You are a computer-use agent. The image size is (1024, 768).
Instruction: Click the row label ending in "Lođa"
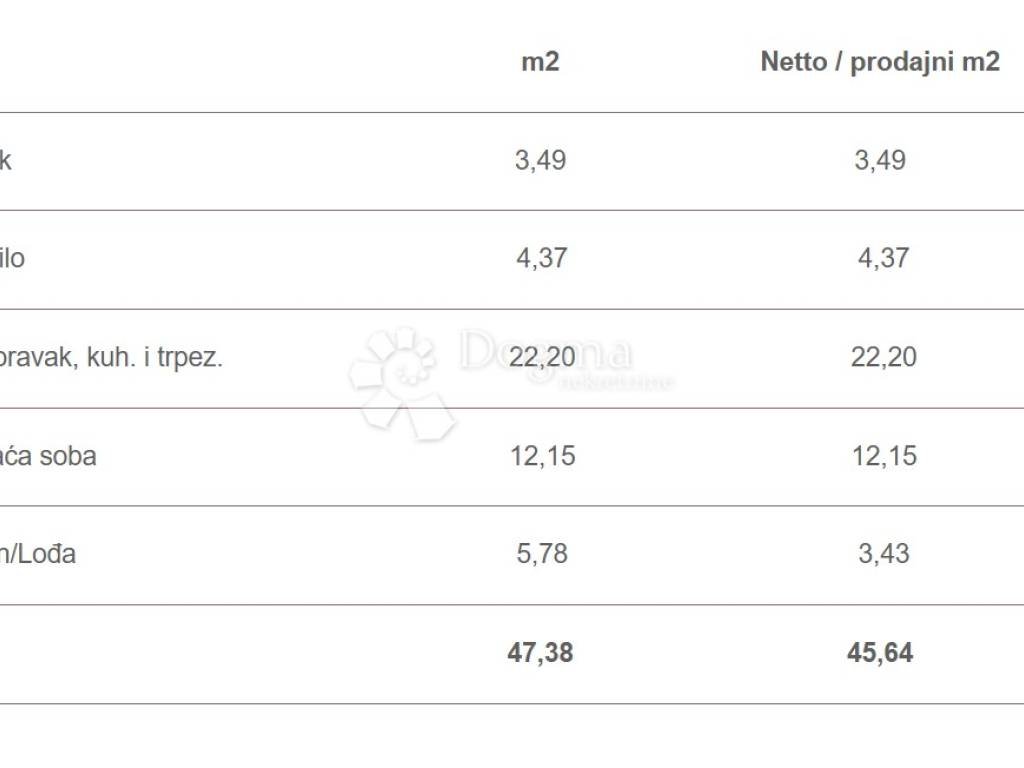point(38,554)
